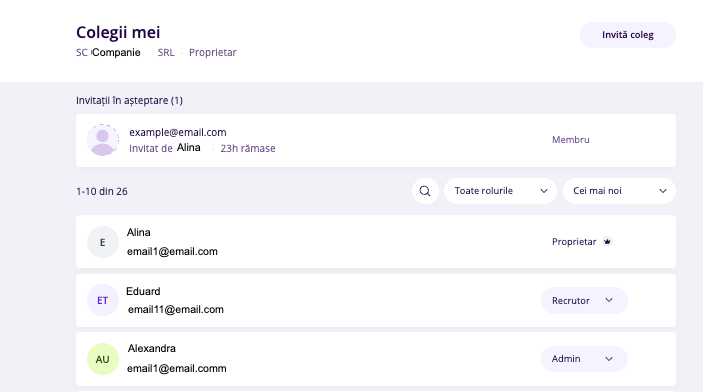Open the search magnifier icon

point(425,191)
